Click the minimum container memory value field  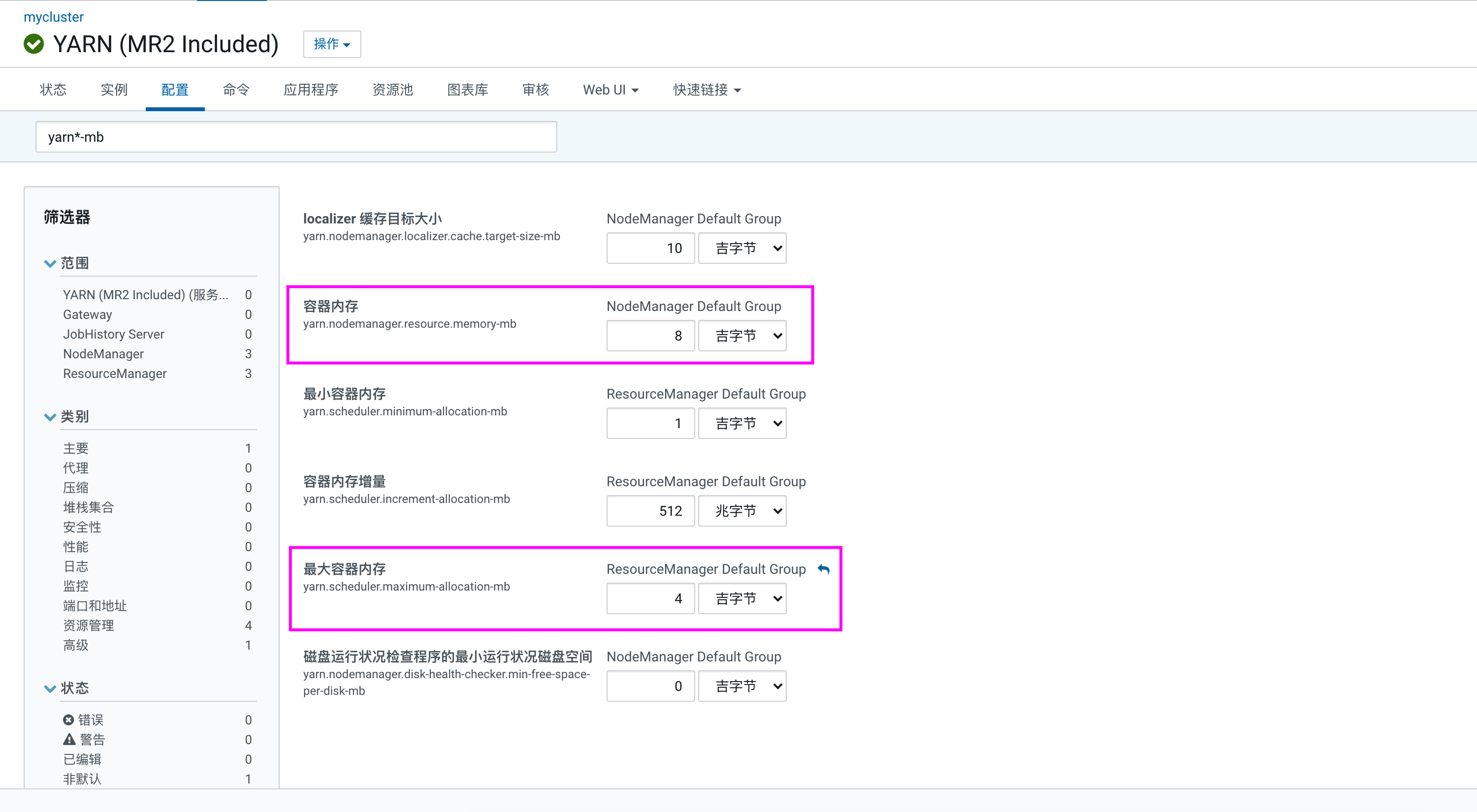pyautogui.click(x=650, y=424)
